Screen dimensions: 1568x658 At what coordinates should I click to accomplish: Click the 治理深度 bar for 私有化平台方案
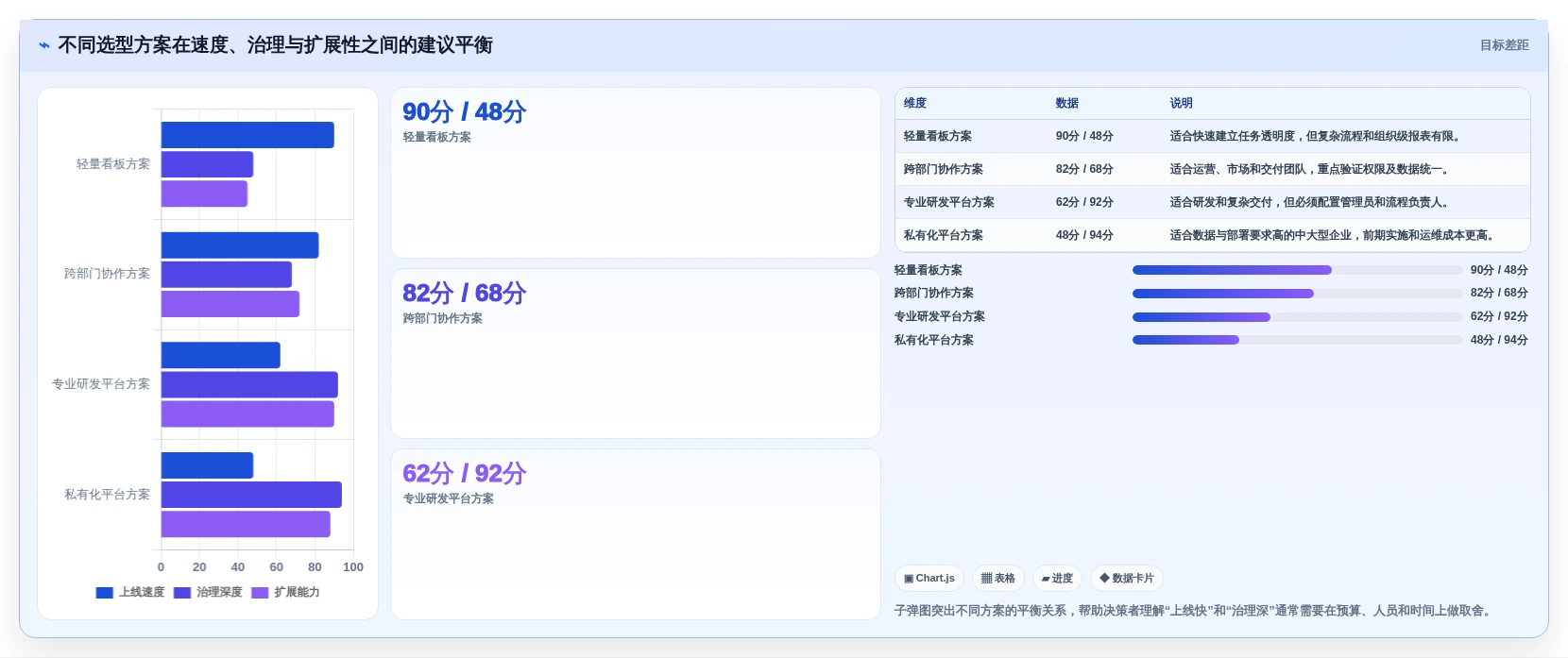pyautogui.click(x=251, y=495)
